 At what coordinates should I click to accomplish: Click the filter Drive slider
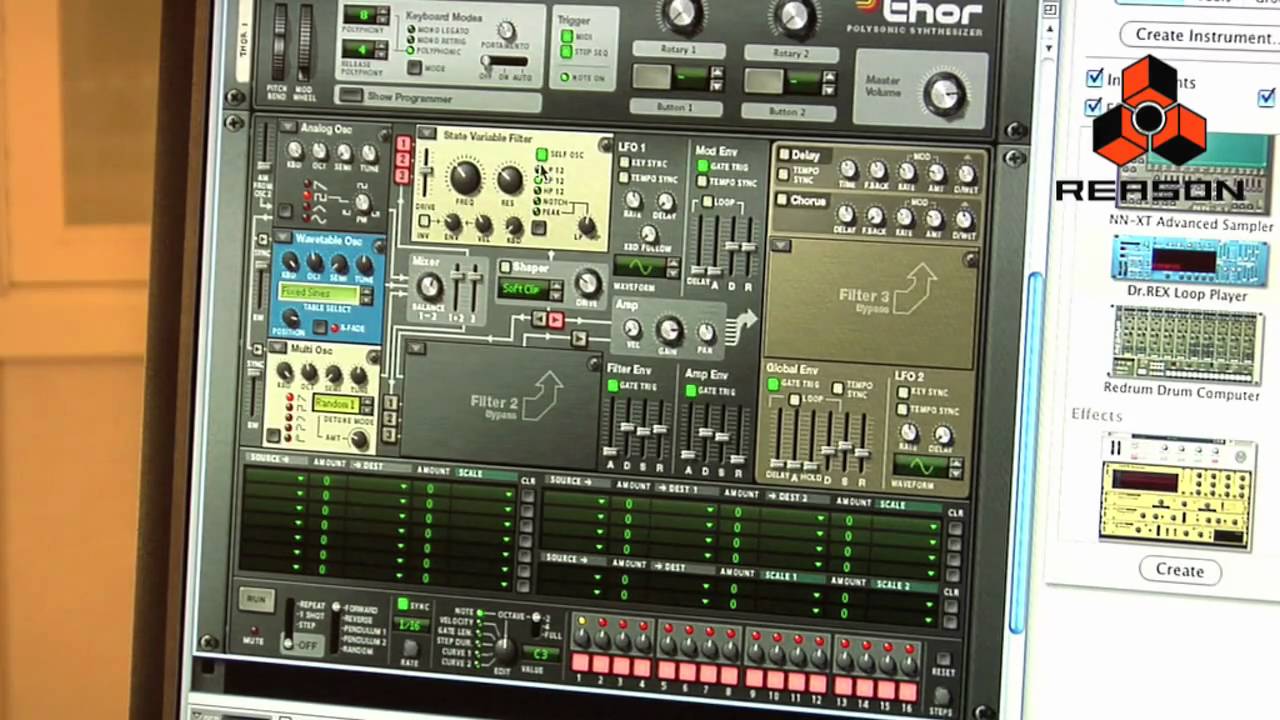click(x=427, y=173)
